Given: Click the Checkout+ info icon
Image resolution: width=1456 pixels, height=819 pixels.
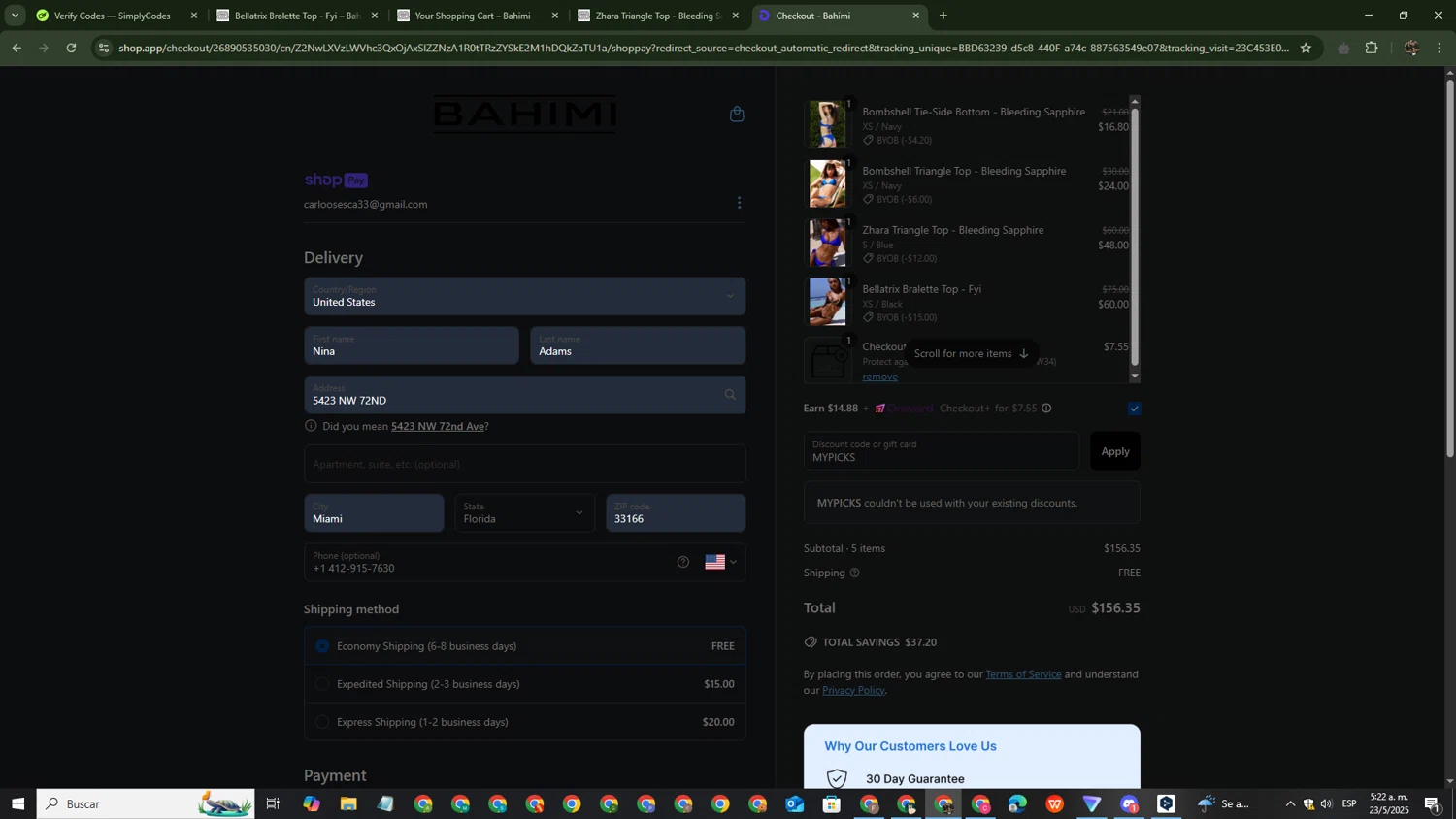Looking at the screenshot, I should tap(1046, 409).
